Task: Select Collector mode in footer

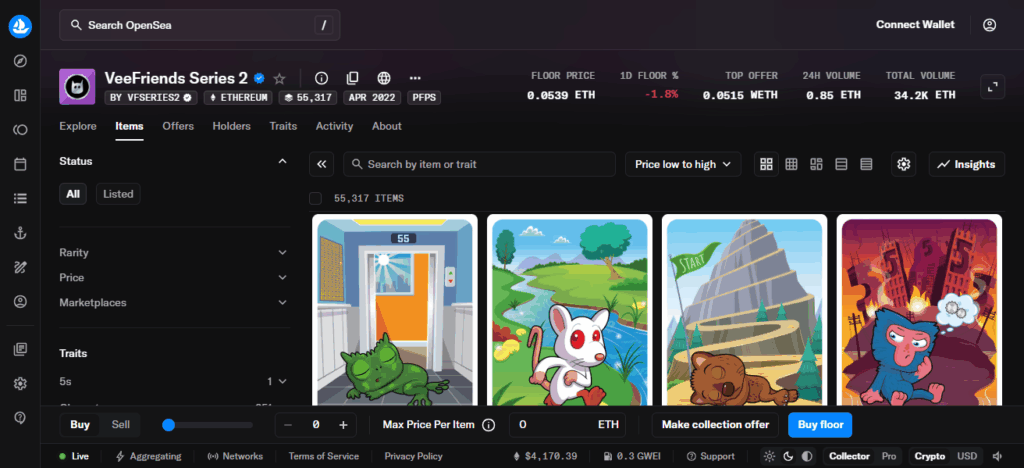Action: pyautogui.click(x=850, y=456)
